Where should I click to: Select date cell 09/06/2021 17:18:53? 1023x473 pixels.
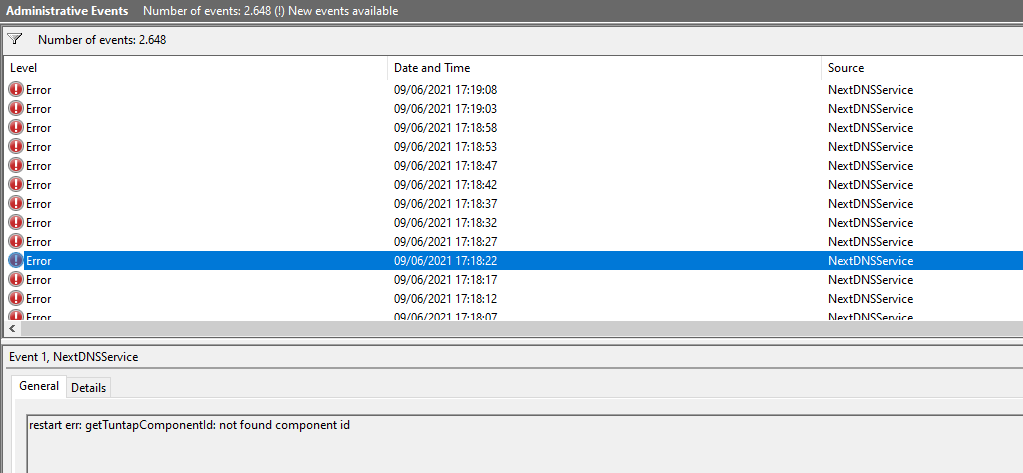pyautogui.click(x=446, y=146)
